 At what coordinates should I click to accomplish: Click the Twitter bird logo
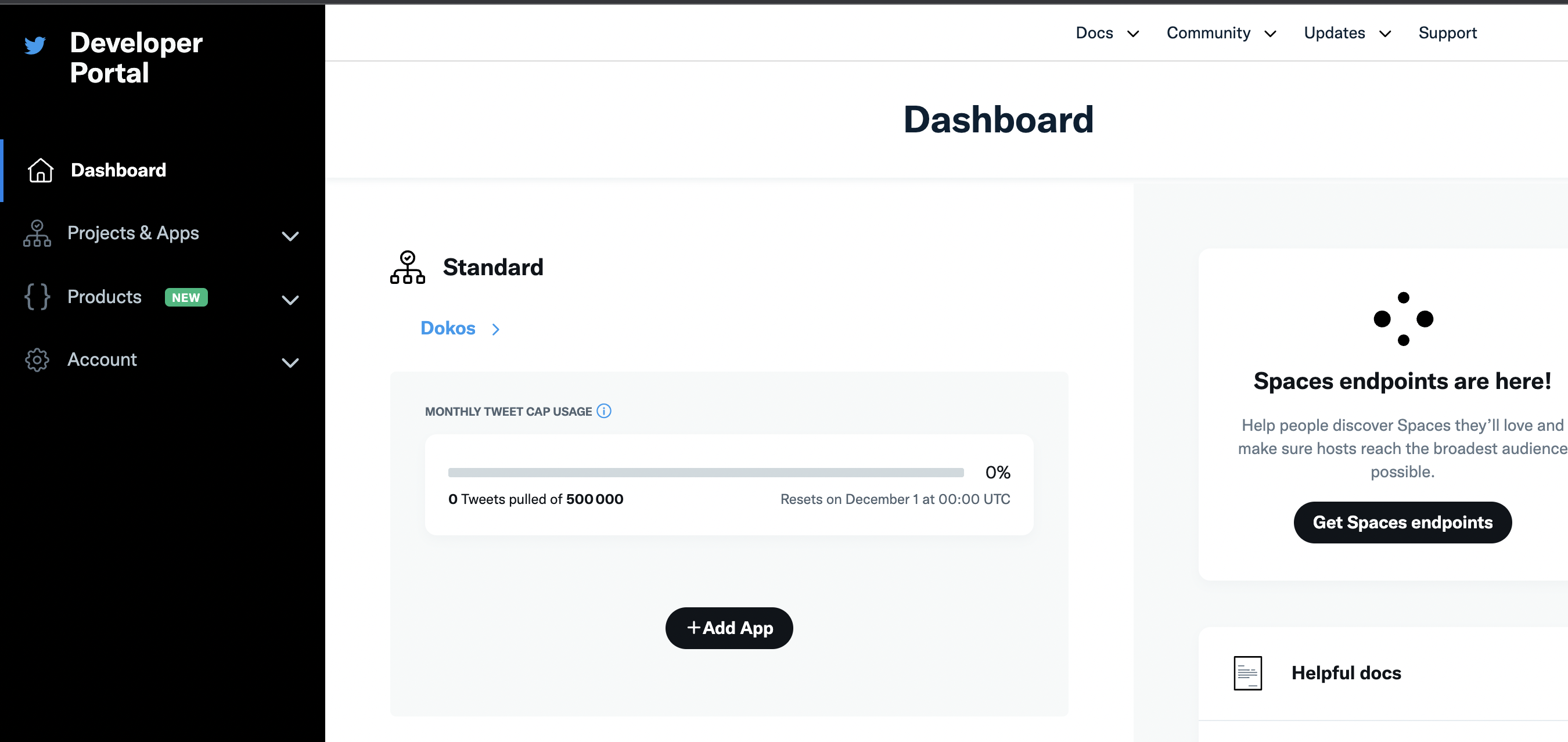pyautogui.click(x=35, y=45)
